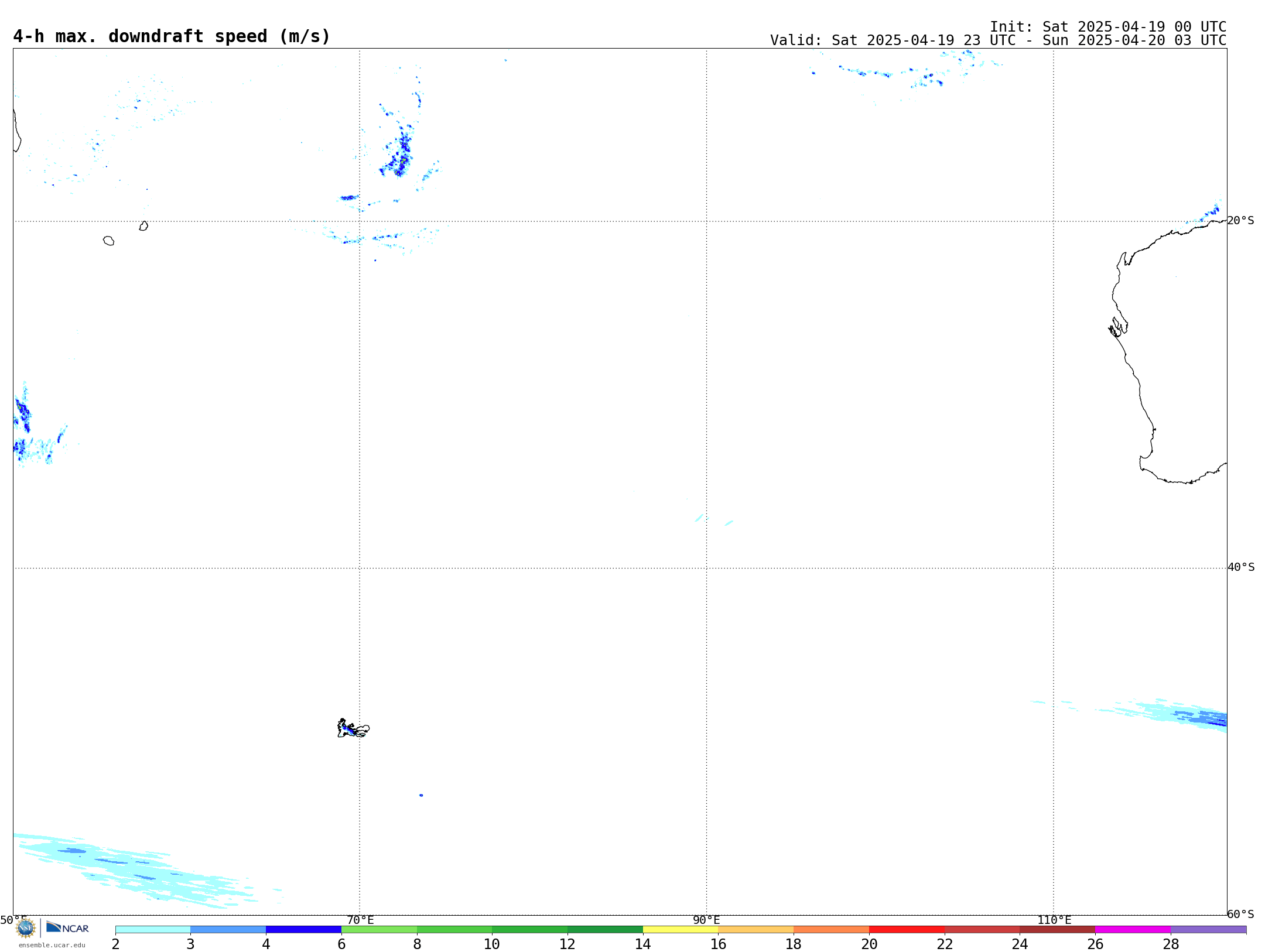Click the 50°E longitude label

tap(13, 920)
